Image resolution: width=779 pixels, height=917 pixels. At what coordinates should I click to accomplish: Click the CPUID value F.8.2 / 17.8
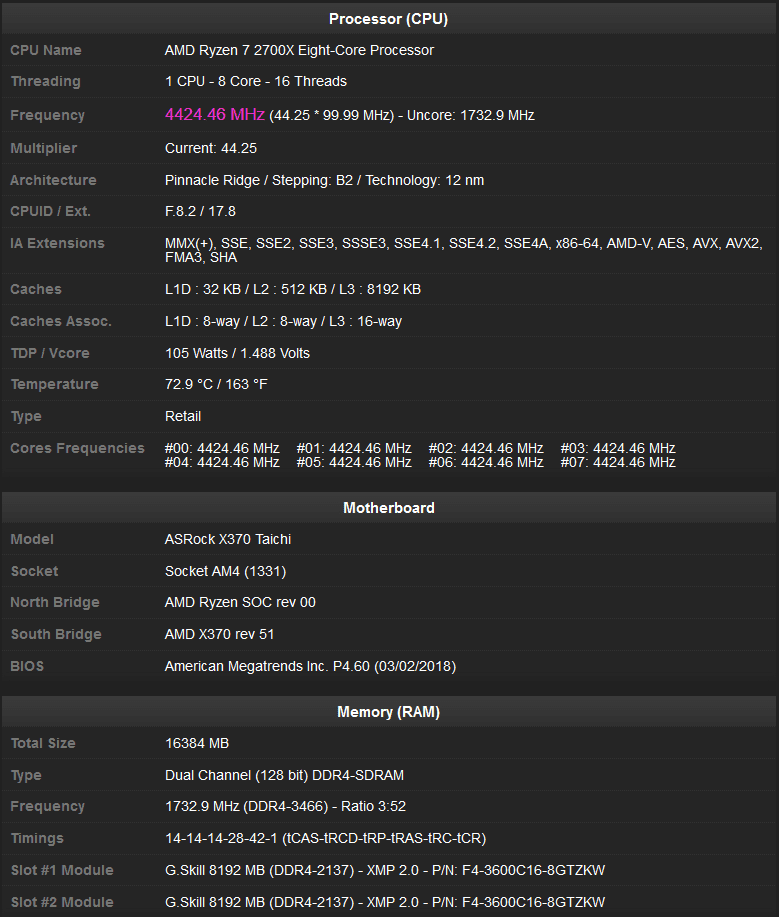[200, 211]
